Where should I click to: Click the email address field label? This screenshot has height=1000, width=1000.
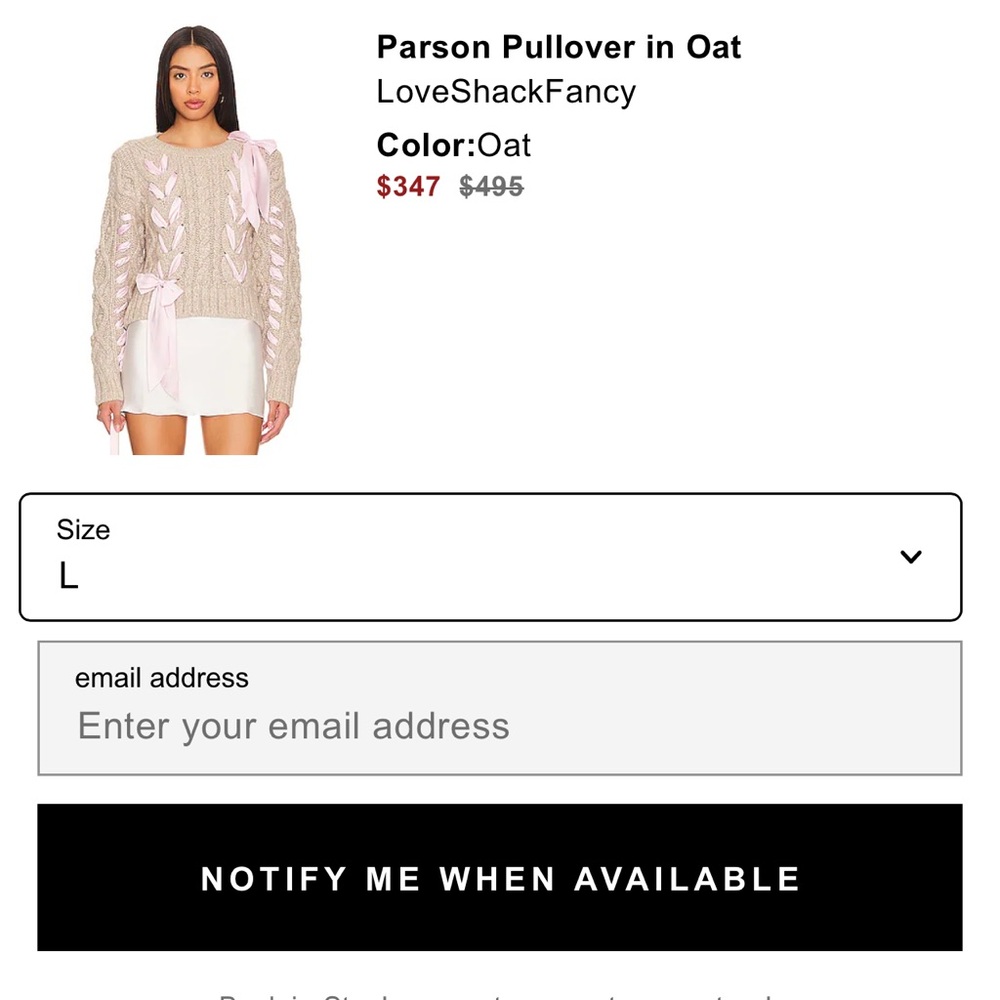tap(161, 678)
